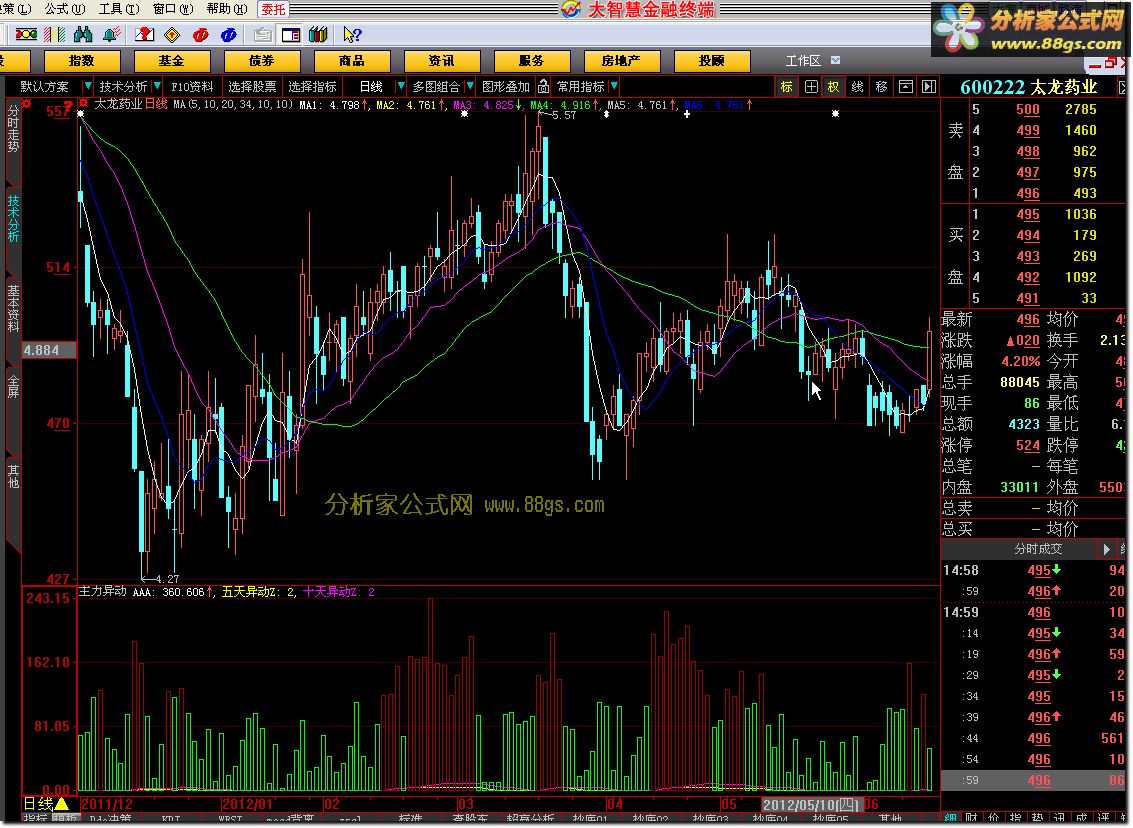Image resolution: width=1133 pixels, height=828 pixels.
Task: Switch to the 技术分析 side tab
Action: [x=13, y=217]
